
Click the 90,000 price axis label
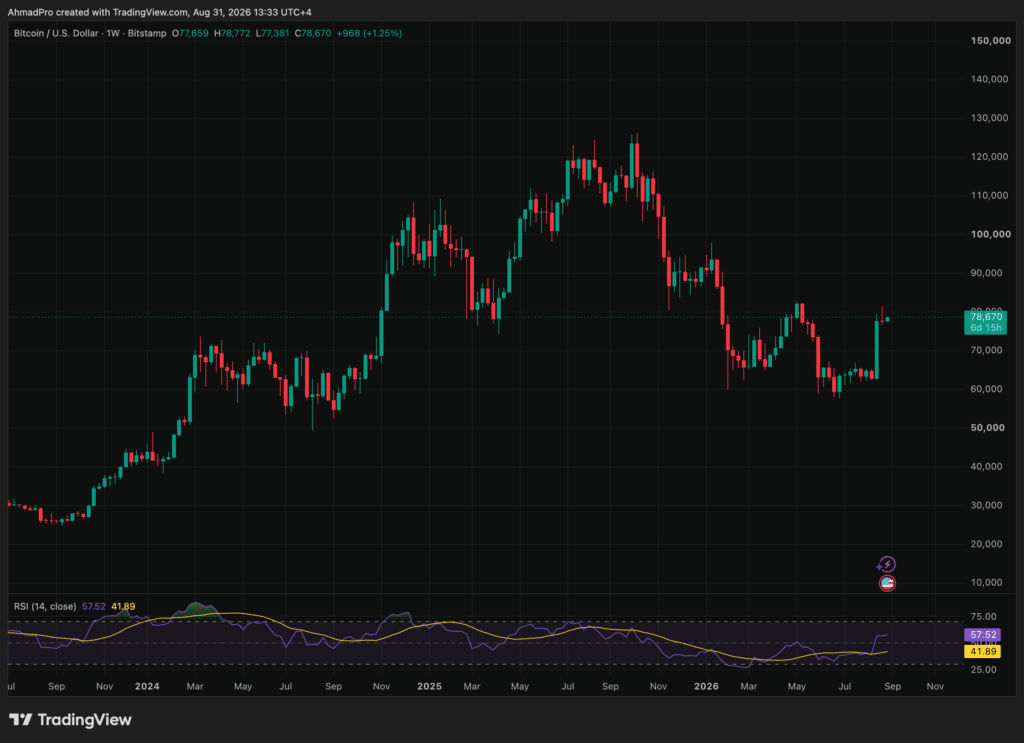coord(986,273)
